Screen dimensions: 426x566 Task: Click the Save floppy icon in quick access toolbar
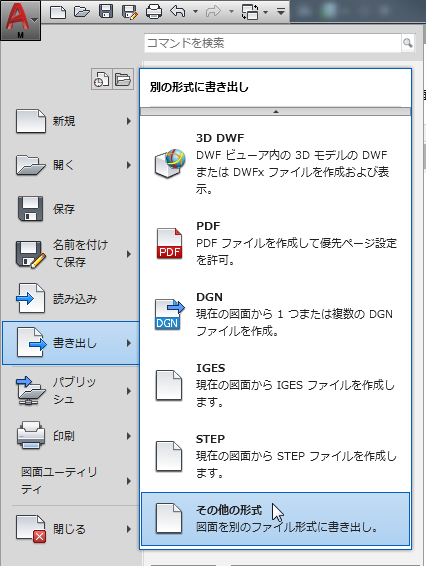(x=106, y=12)
